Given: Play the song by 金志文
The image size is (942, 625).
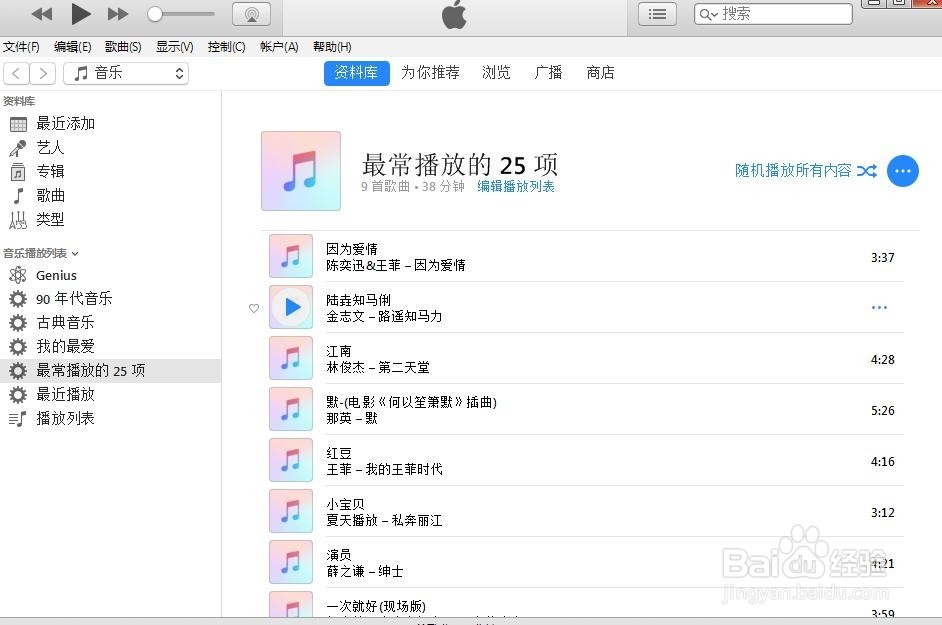Looking at the screenshot, I should click(291, 307).
